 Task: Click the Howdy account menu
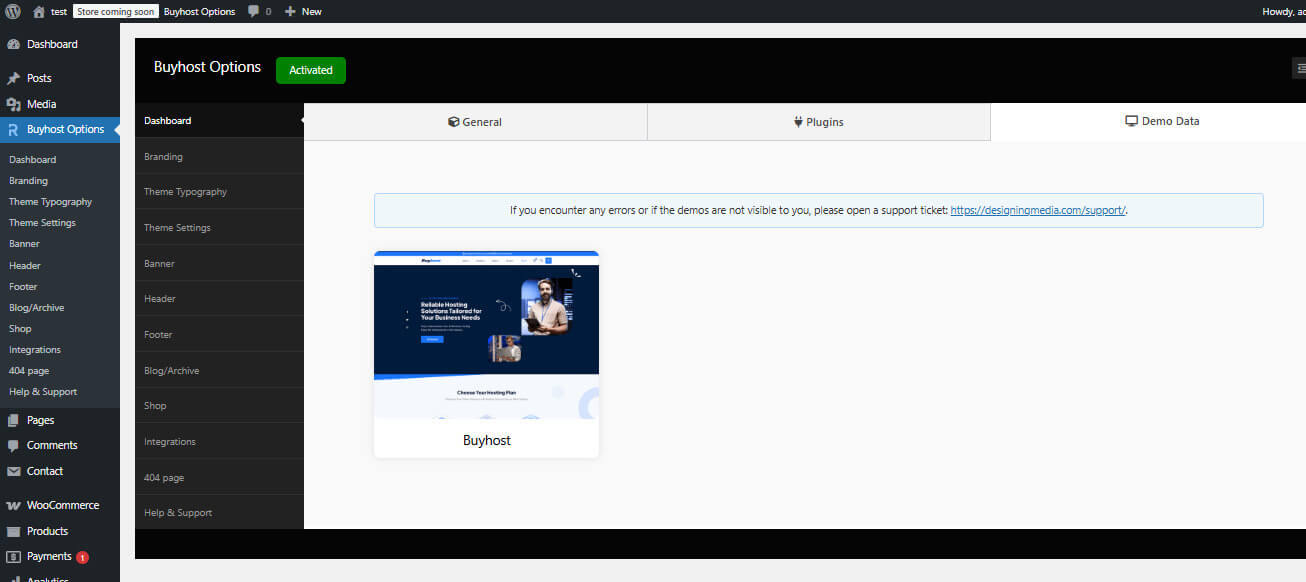pos(1284,12)
